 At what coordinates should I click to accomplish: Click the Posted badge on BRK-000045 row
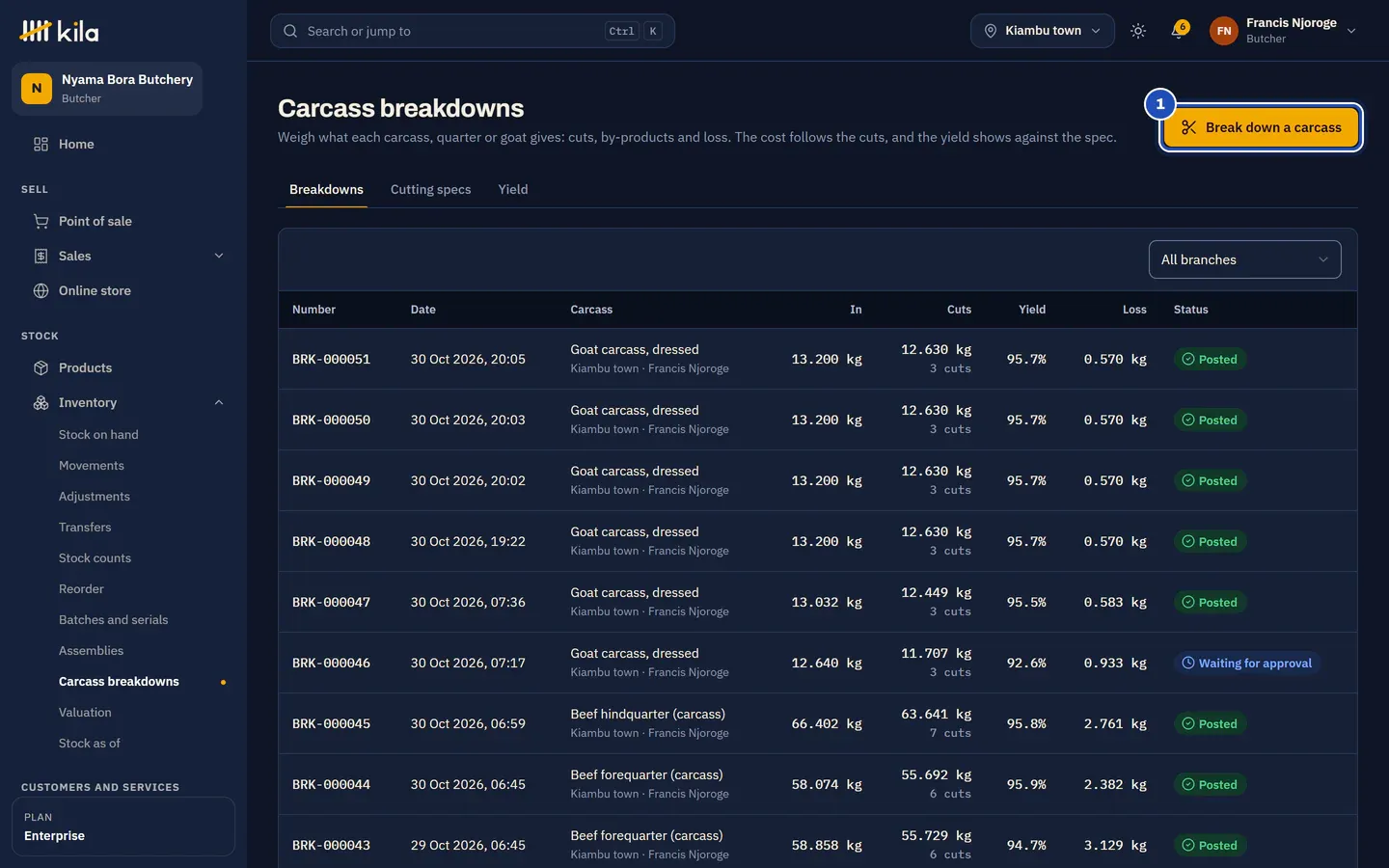click(1211, 723)
